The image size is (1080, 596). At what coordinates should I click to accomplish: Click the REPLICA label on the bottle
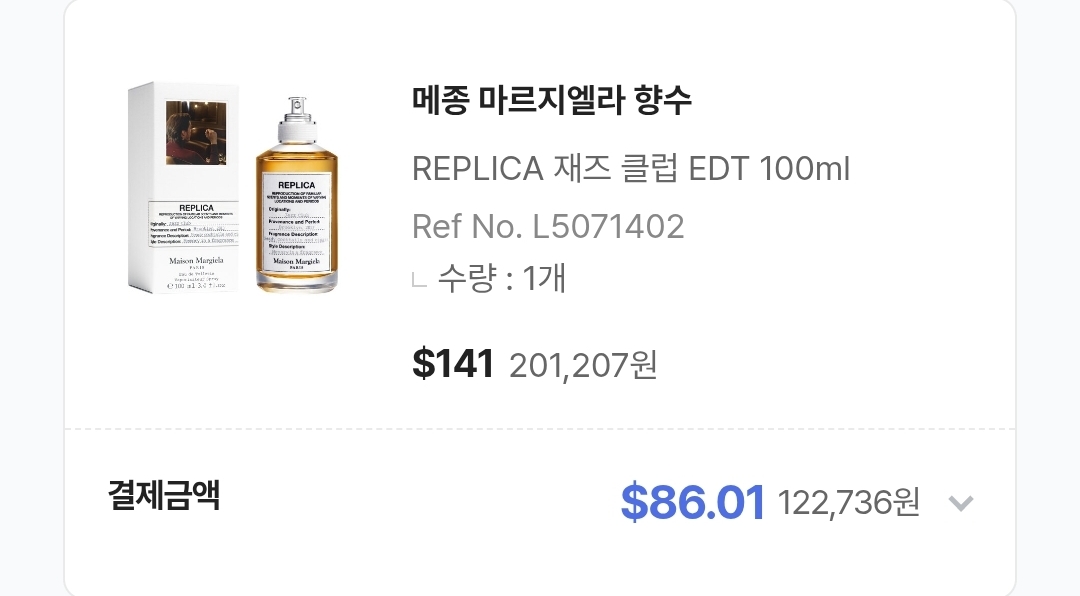coord(297,187)
